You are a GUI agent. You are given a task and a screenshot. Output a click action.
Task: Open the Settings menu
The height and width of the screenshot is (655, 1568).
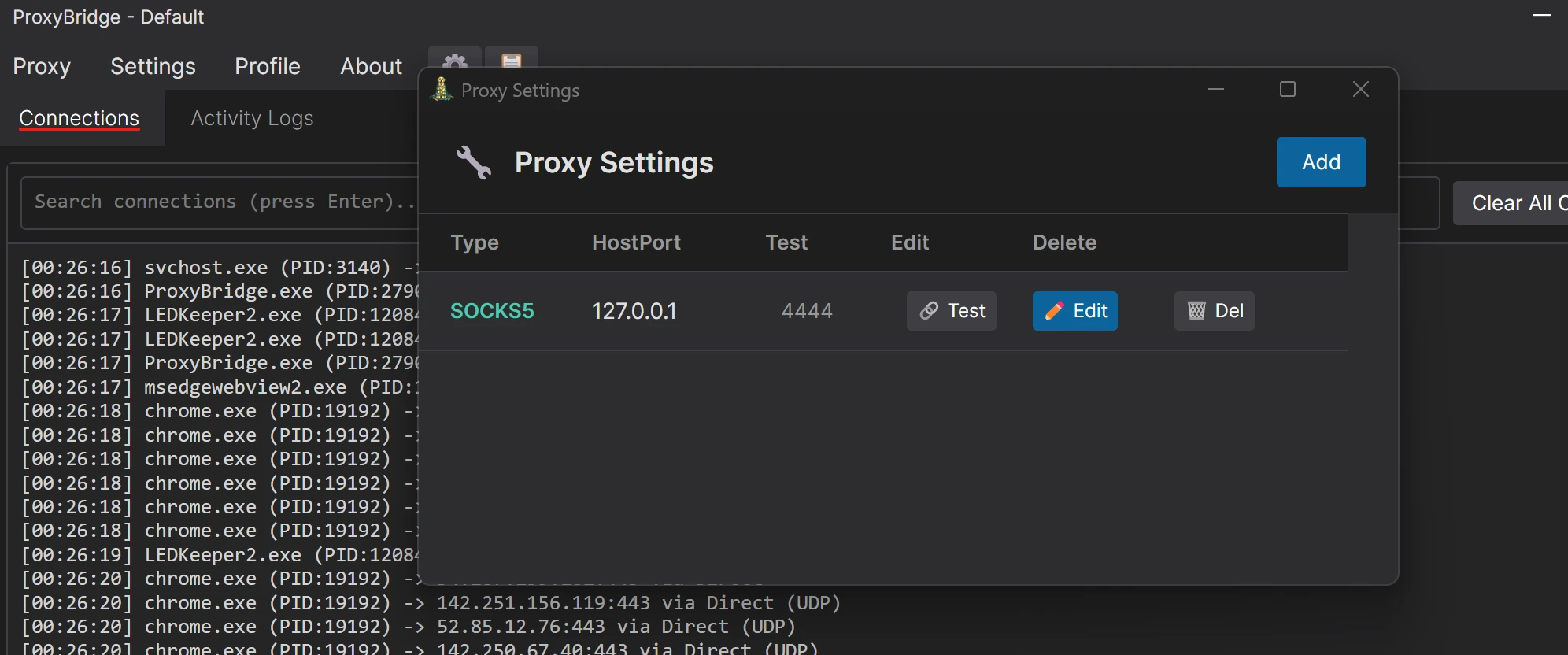153,66
